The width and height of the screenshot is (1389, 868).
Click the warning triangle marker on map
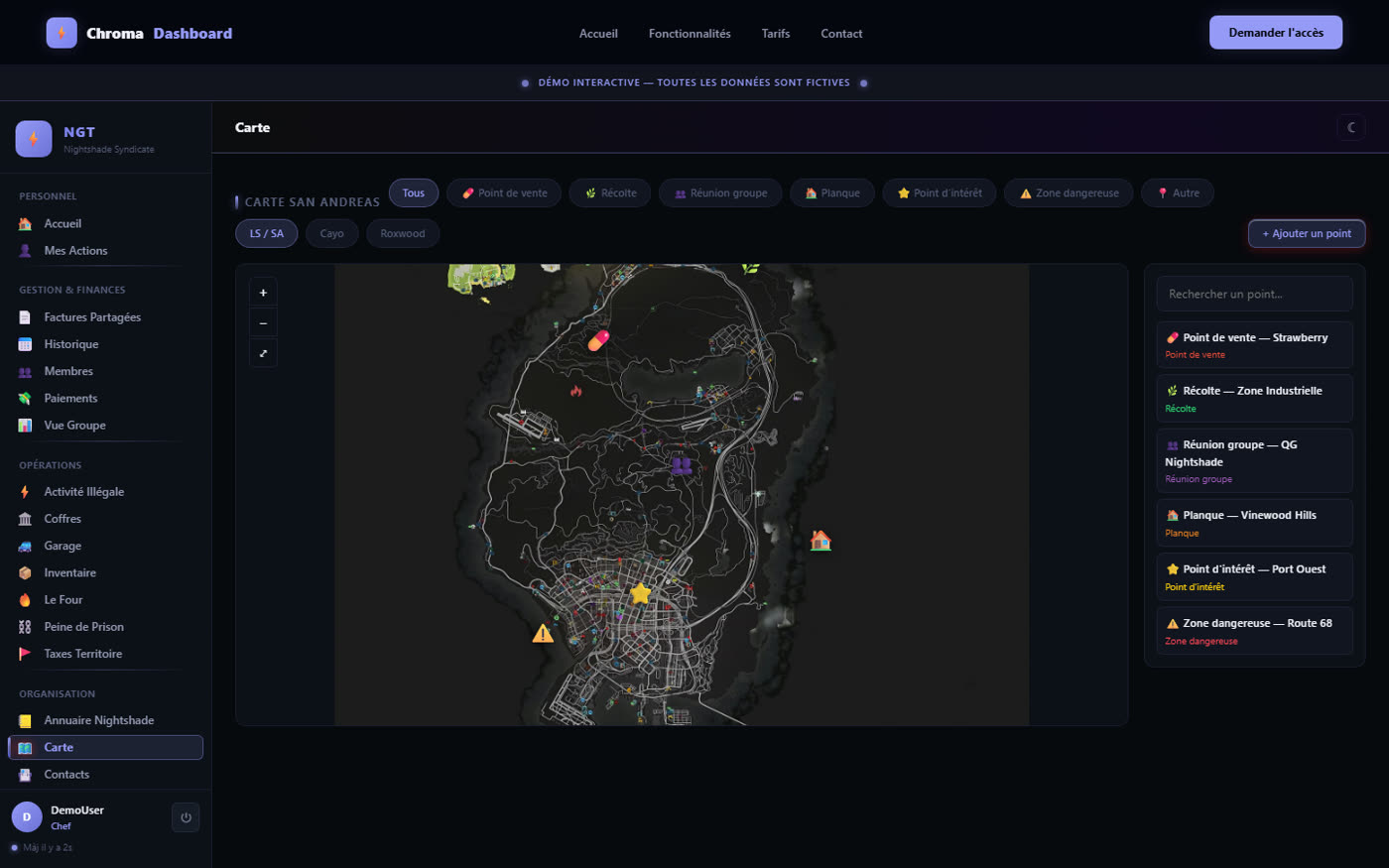[543, 633]
